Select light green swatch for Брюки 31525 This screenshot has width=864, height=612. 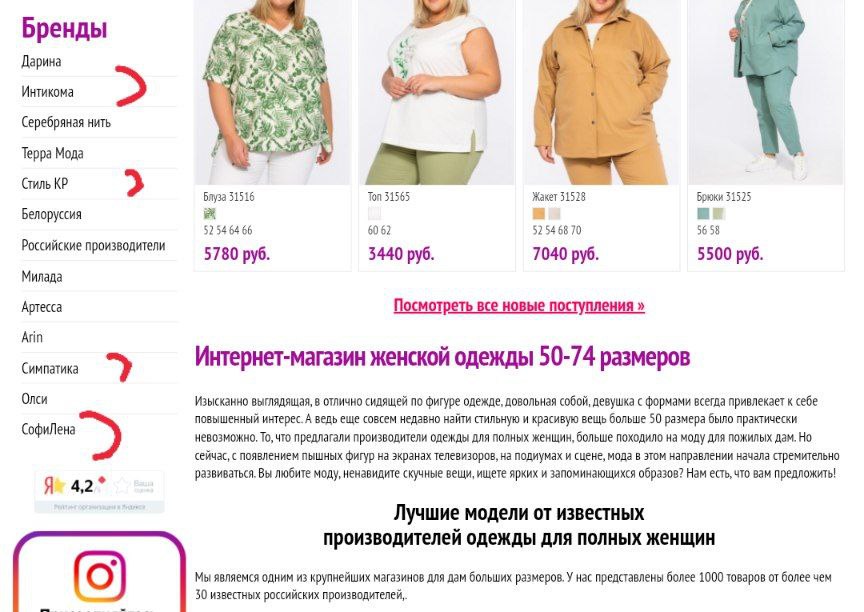tap(719, 214)
